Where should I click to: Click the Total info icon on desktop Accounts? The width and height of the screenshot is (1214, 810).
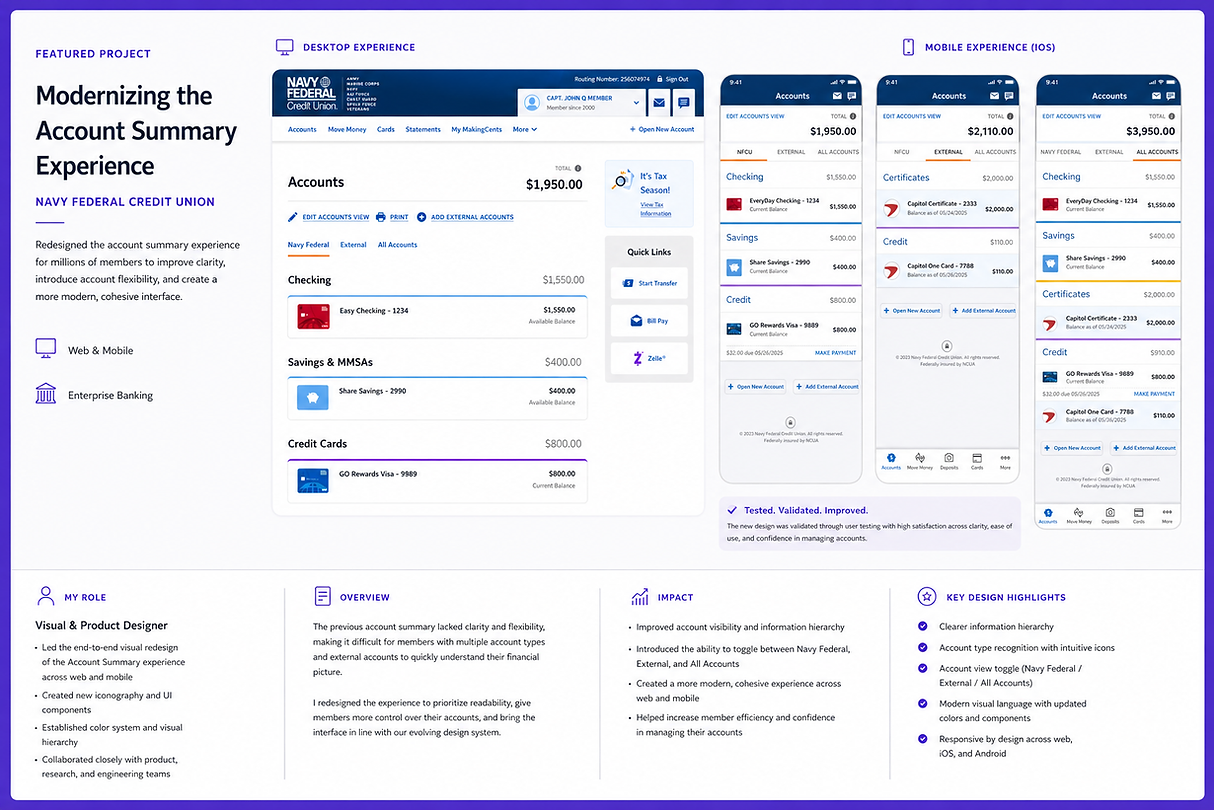click(x=578, y=168)
